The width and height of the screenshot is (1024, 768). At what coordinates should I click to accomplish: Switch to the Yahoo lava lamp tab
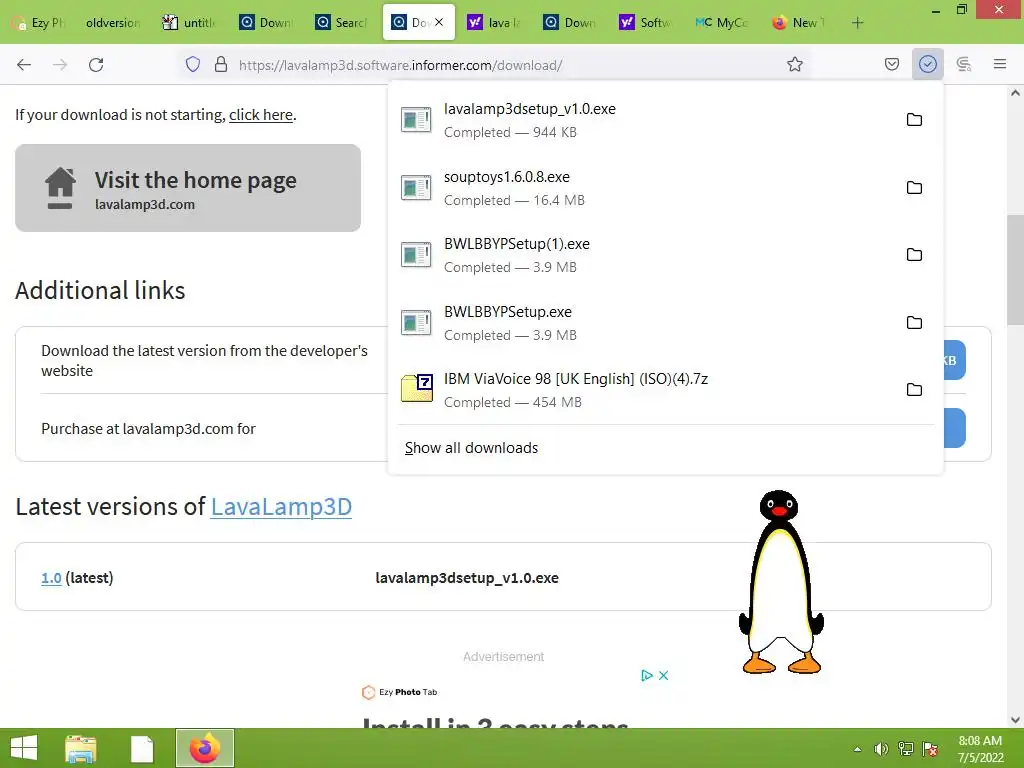pos(495,23)
